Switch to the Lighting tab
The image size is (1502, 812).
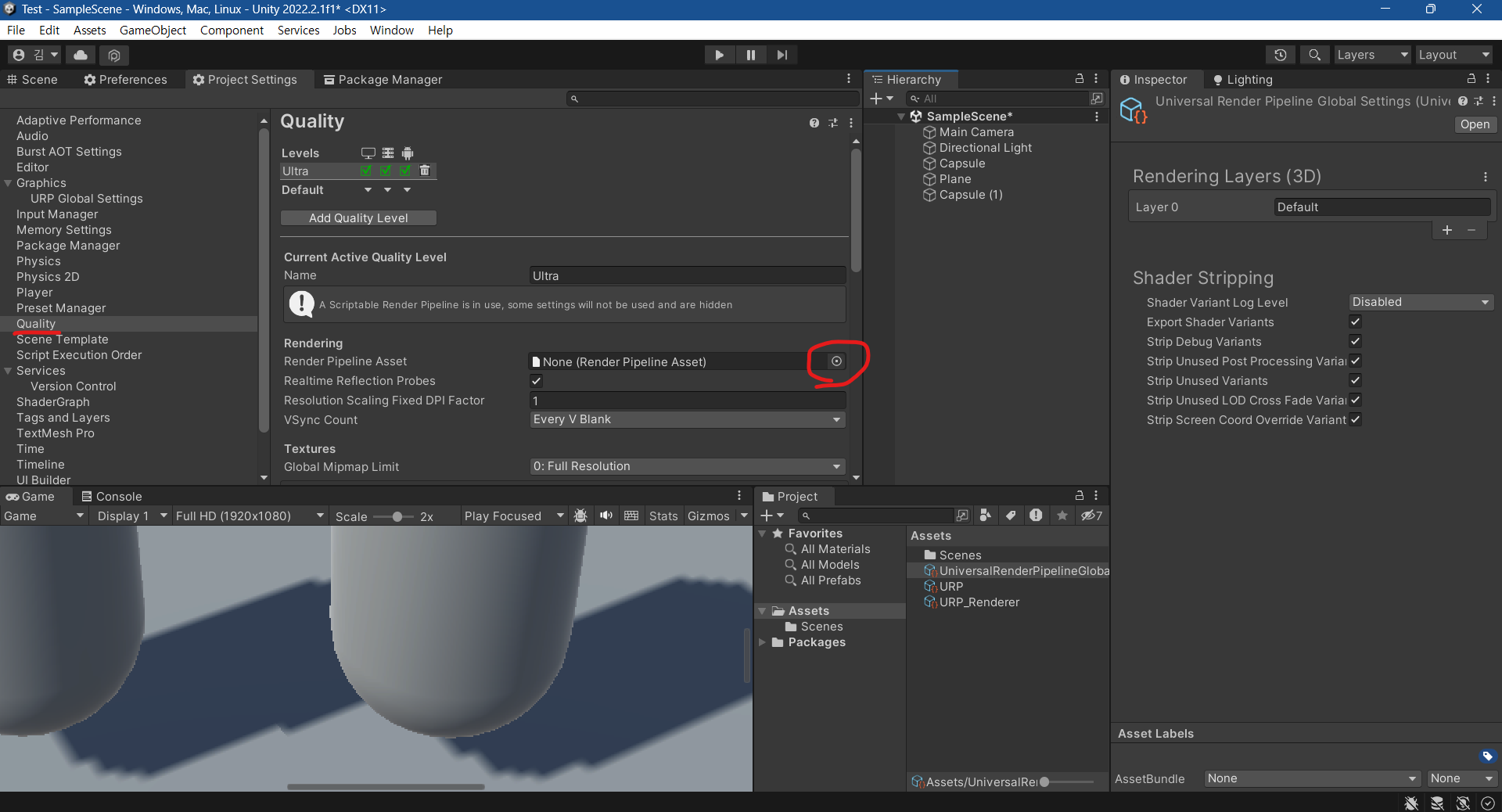(1242, 80)
